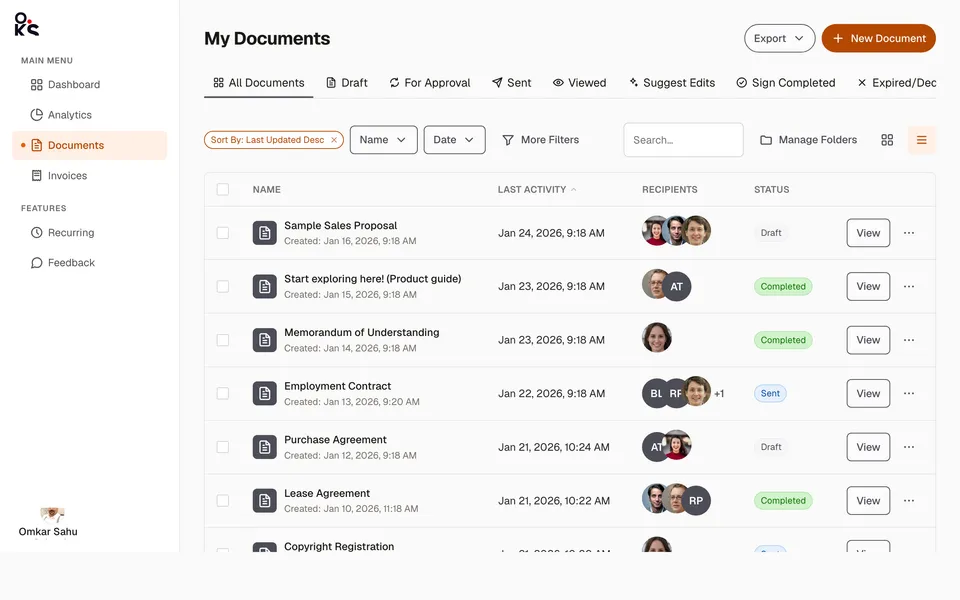Sort by the Last Activity column arrow
Screen dimensions: 960x600
tap(574, 190)
